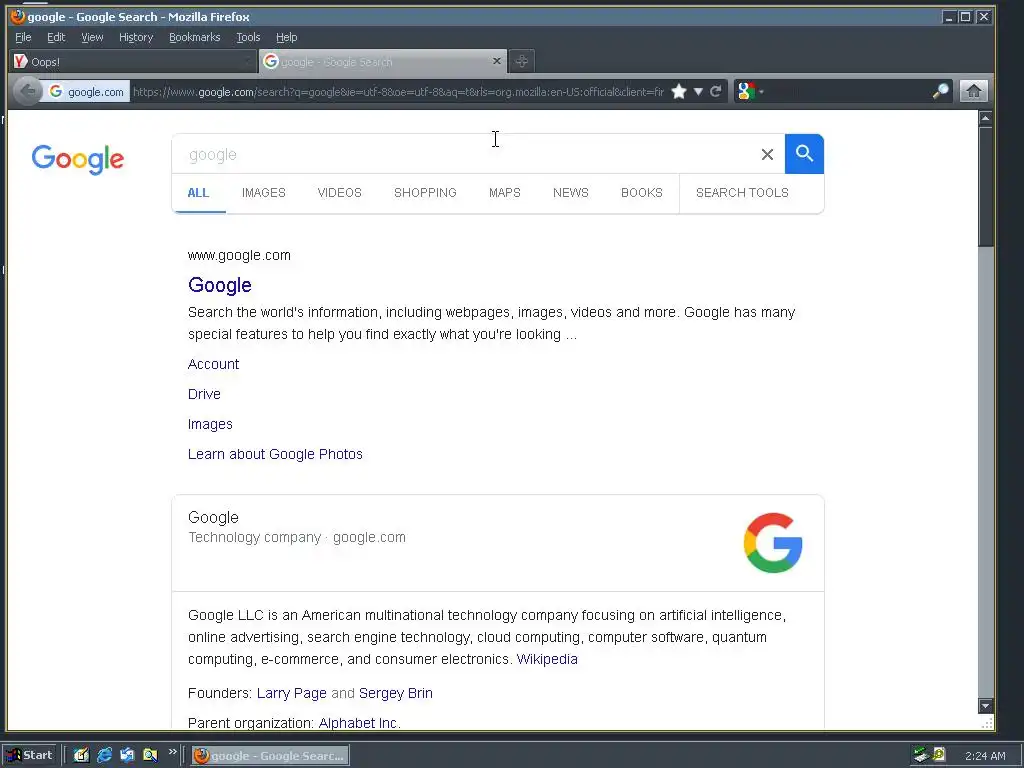Switch to the NEWS results tab
Screen dimensions: 1024x768
[571, 193]
